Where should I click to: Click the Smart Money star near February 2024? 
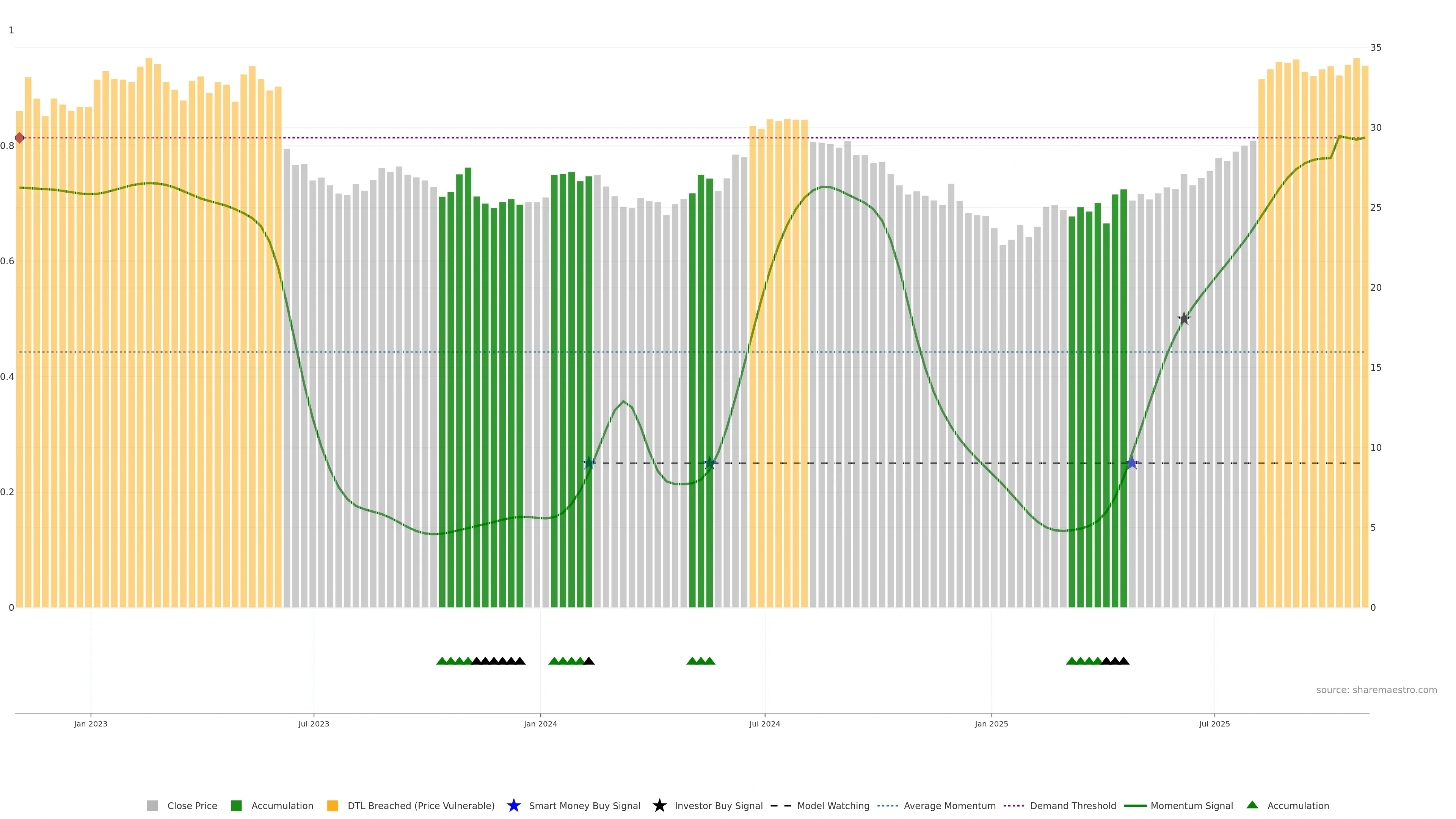point(589,463)
